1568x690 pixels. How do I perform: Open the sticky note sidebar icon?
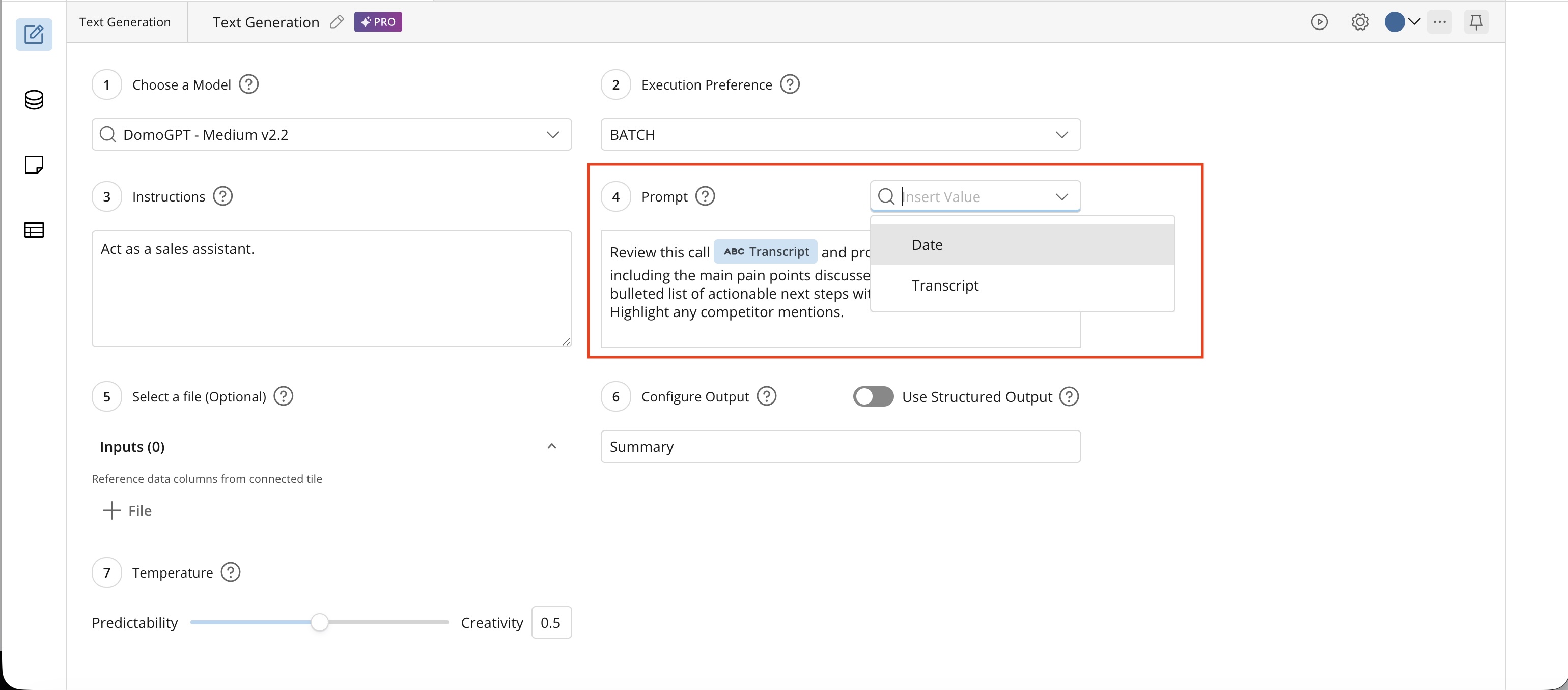34,165
